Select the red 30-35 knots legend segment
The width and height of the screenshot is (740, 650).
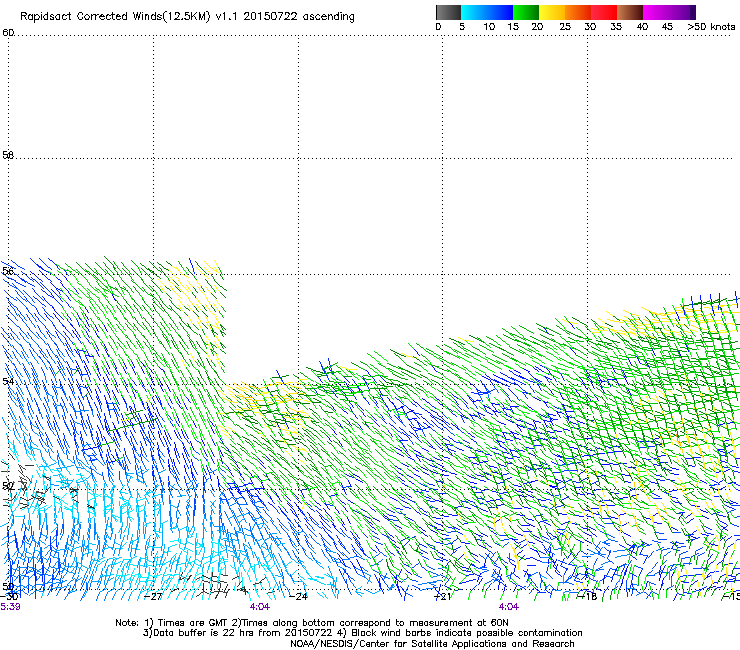(604, 12)
